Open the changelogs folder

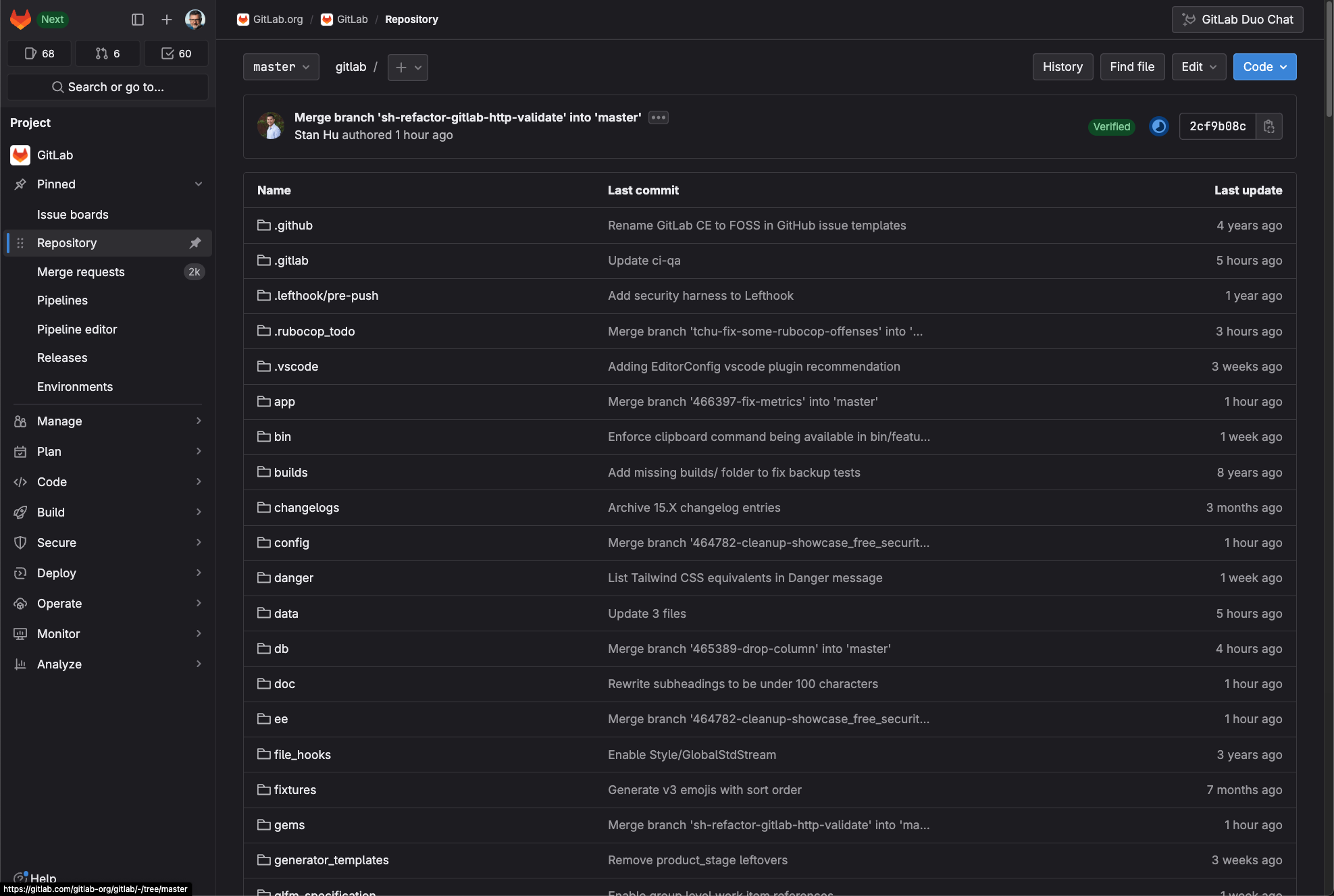pos(306,508)
